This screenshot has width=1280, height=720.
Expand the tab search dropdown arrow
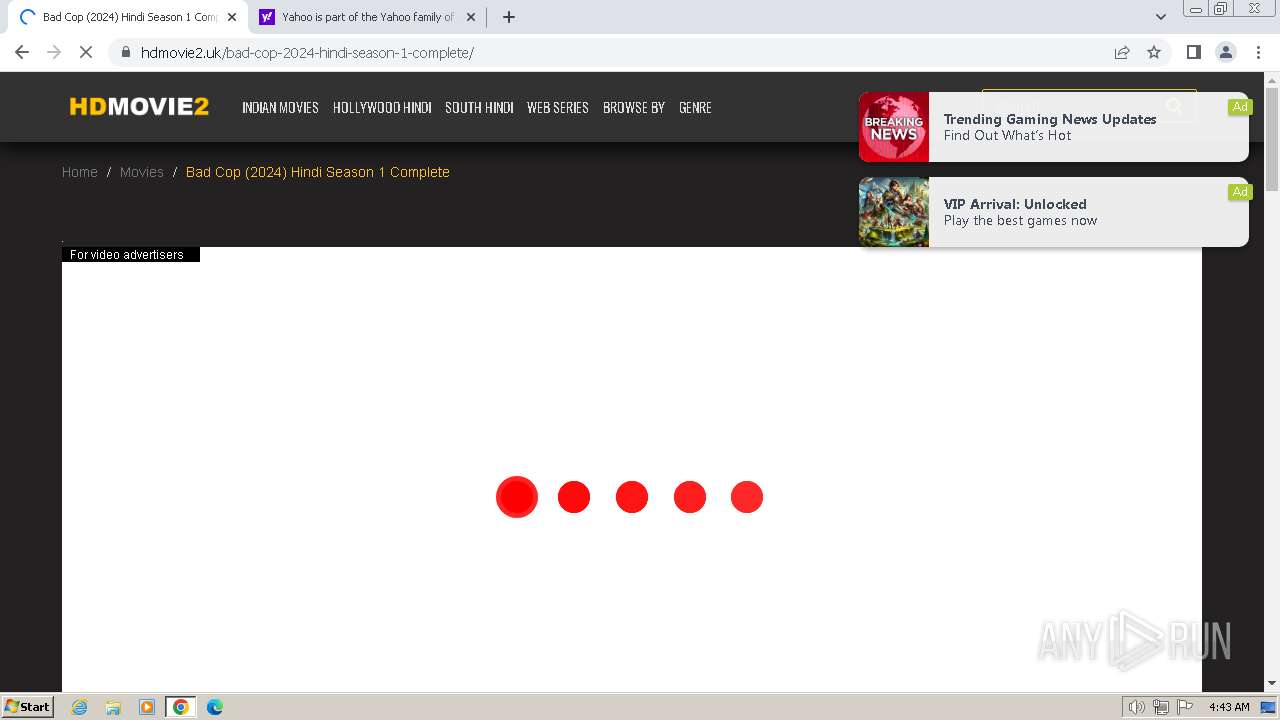(1160, 17)
